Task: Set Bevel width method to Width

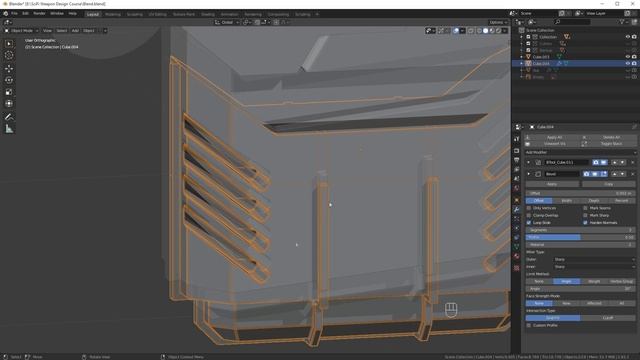Action: click(x=566, y=201)
